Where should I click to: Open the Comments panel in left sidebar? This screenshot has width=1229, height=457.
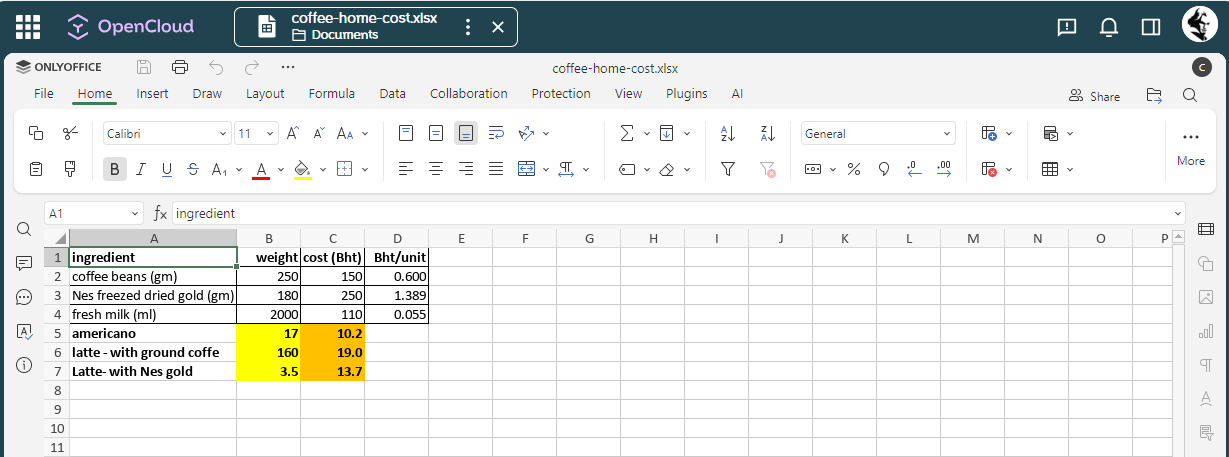click(x=24, y=263)
